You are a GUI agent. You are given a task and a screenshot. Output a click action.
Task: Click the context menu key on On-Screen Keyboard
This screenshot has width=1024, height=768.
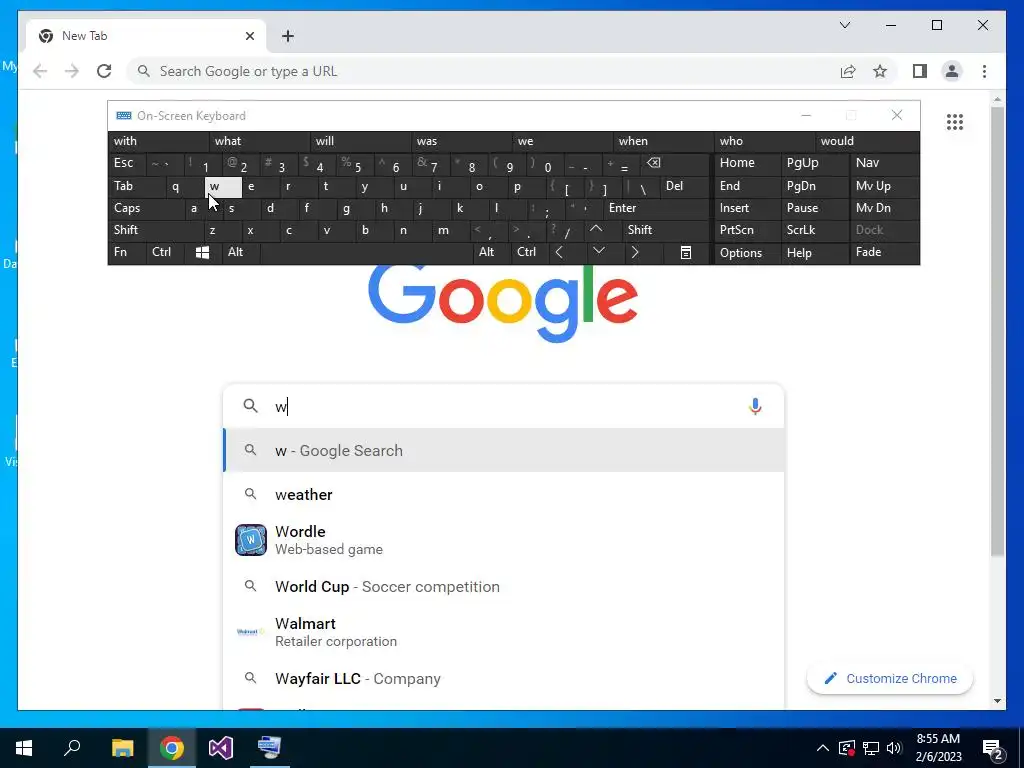(x=686, y=253)
